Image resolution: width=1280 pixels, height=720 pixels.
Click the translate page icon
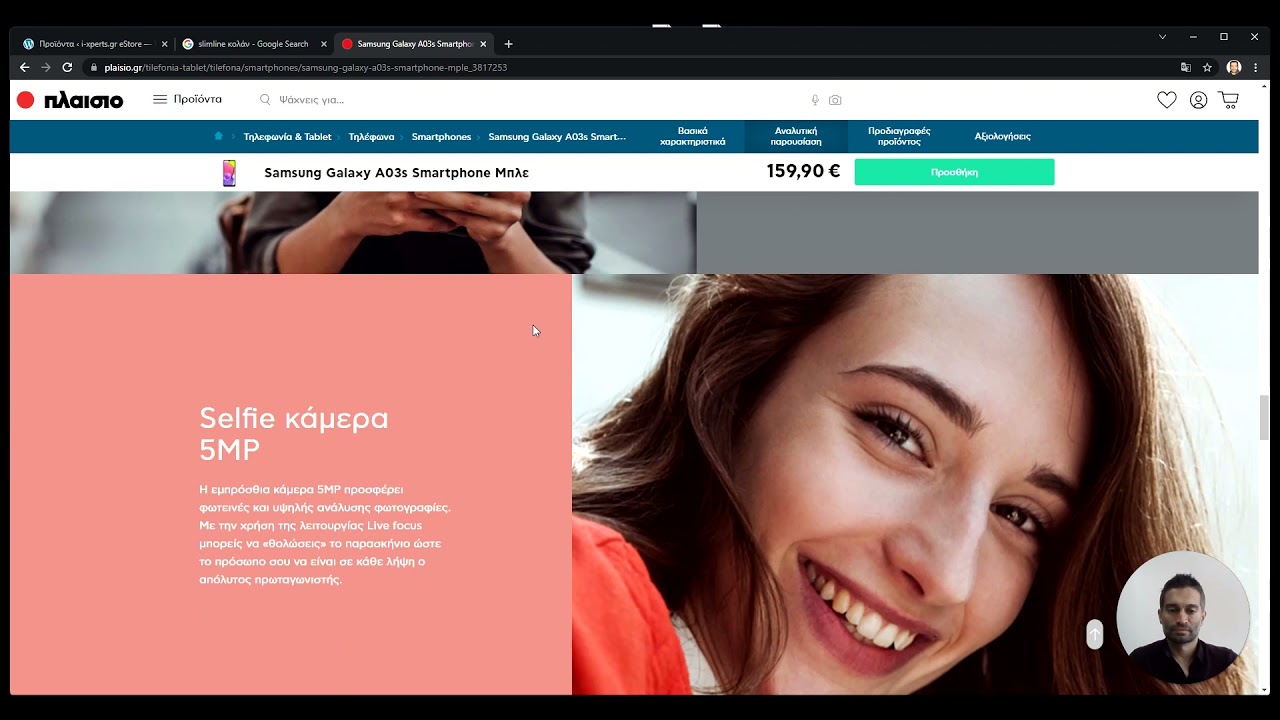(1185, 67)
